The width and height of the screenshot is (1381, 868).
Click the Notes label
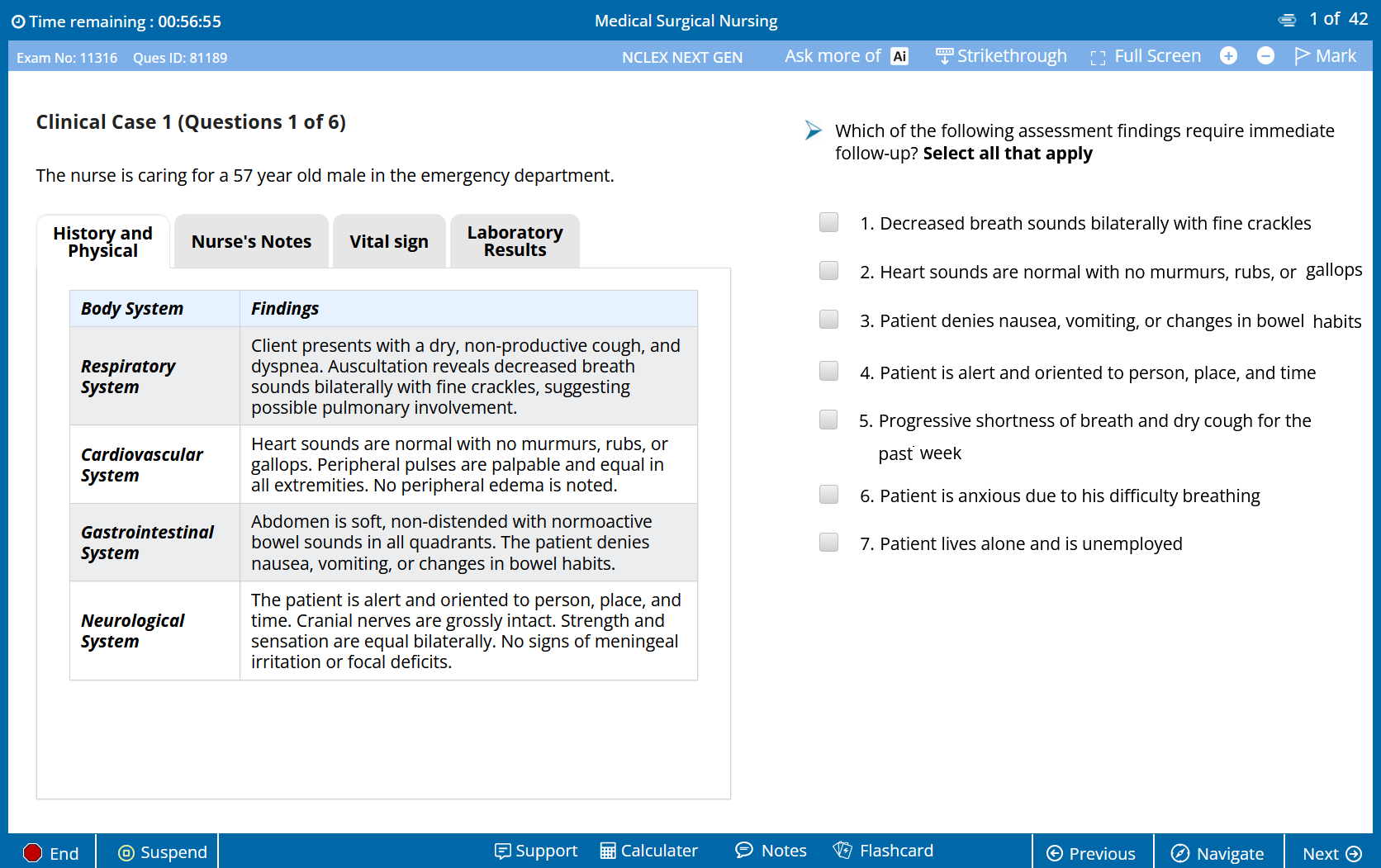tap(784, 851)
